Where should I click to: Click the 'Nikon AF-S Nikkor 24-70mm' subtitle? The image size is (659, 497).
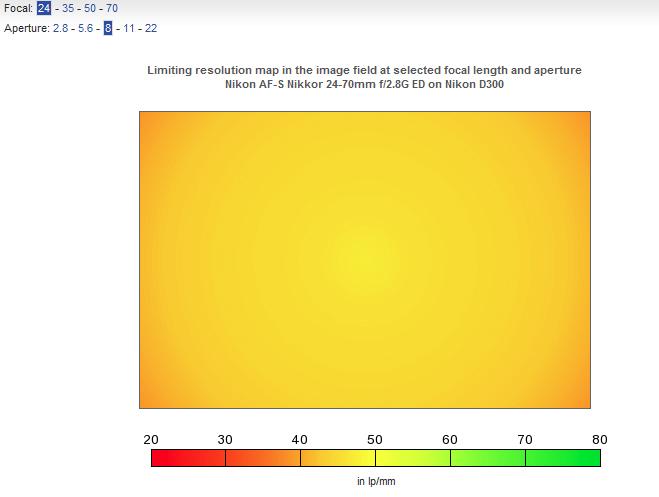click(364, 84)
